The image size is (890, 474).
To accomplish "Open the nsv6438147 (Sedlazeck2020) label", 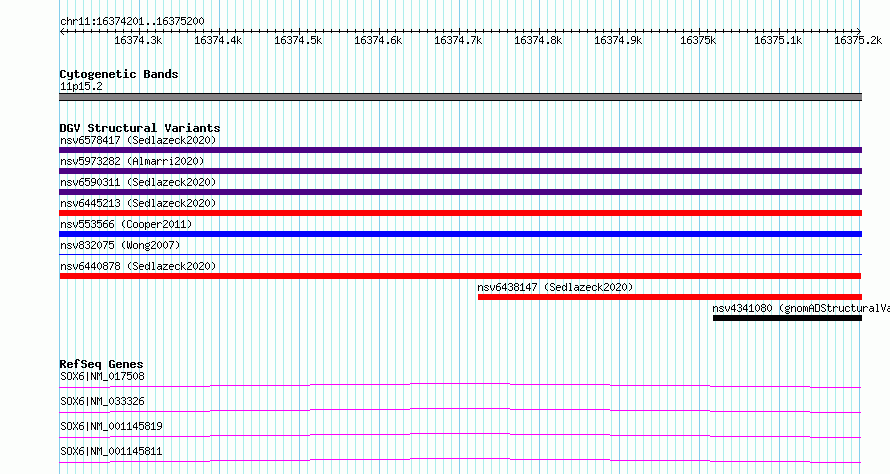I will 555,287.
